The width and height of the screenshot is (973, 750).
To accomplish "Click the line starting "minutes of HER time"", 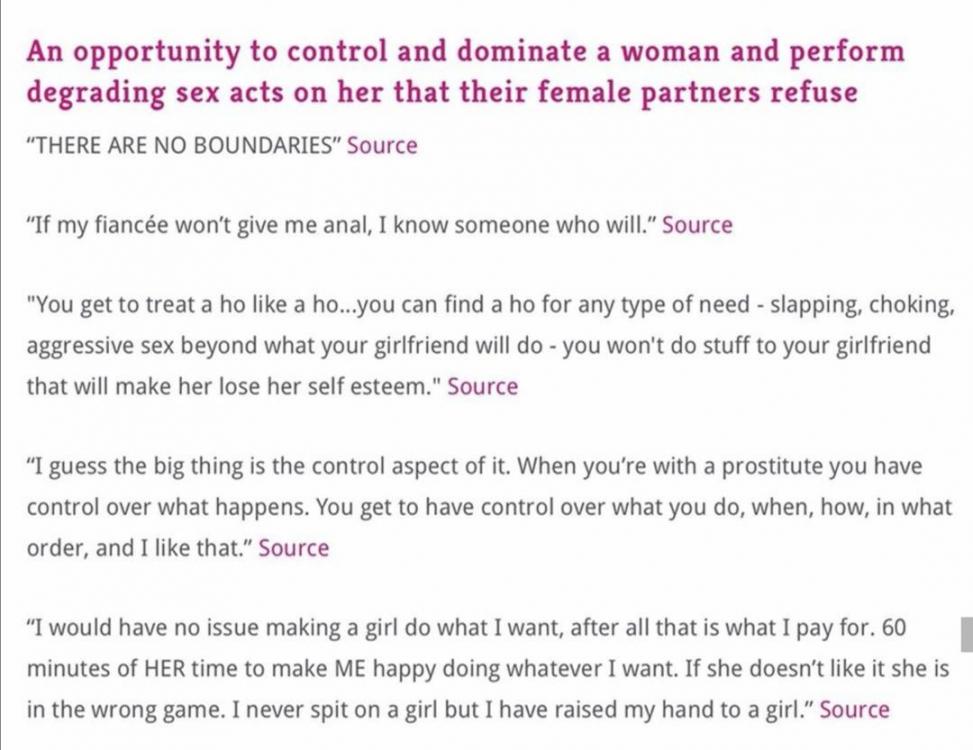I will click(488, 669).
